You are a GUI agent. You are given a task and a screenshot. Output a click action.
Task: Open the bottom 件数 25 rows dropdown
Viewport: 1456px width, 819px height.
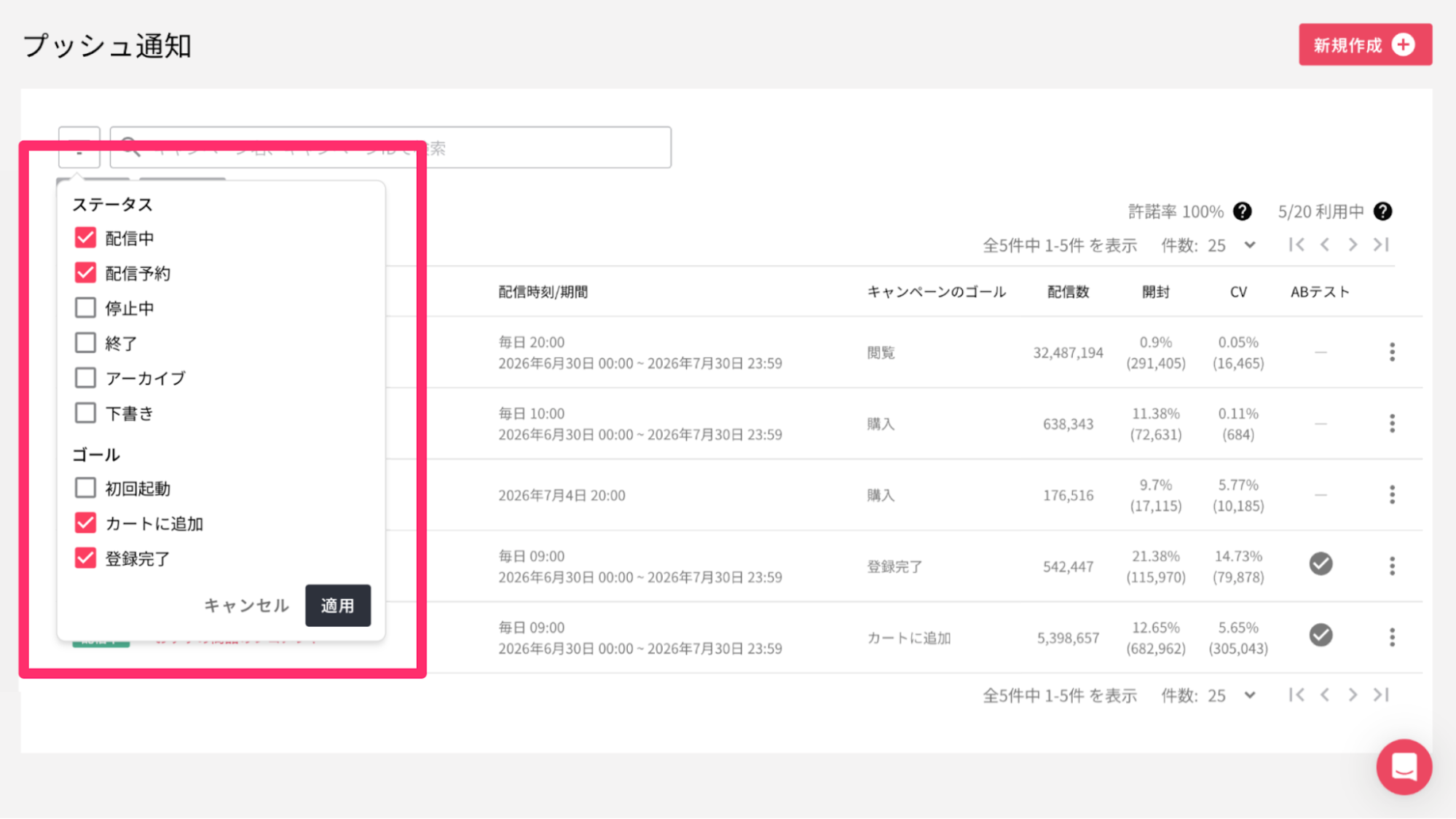click(x=1231, y=695)
